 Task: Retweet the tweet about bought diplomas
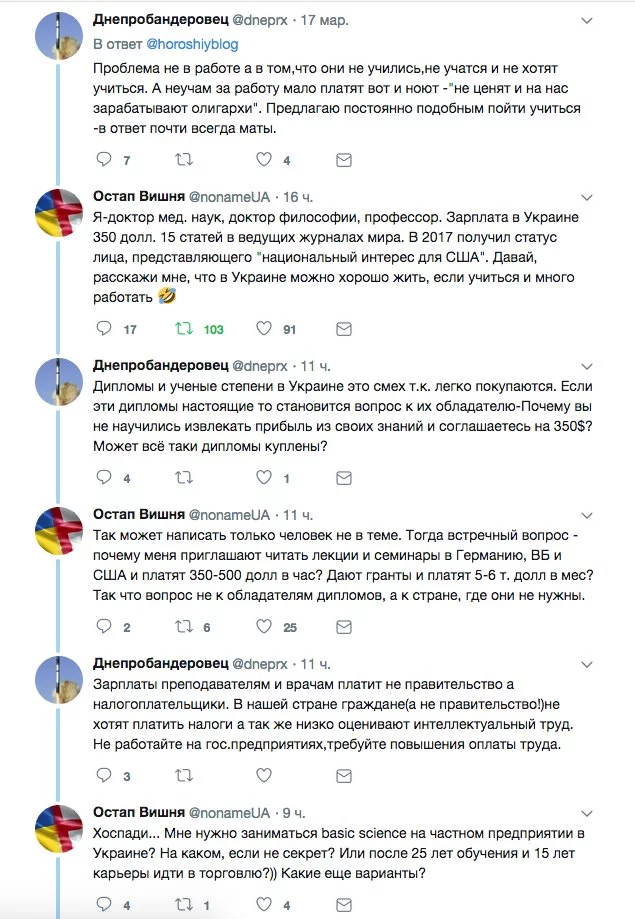[x=184, y=478]
